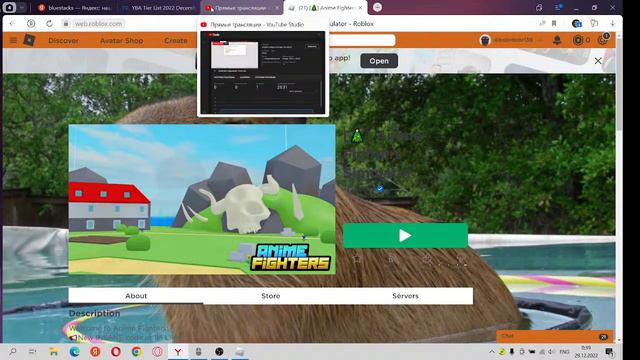Viewport: 640px width, 360px height.
Task: Click the taskbar clock and date
Action: pyautogui.click(x=586, y=351)
